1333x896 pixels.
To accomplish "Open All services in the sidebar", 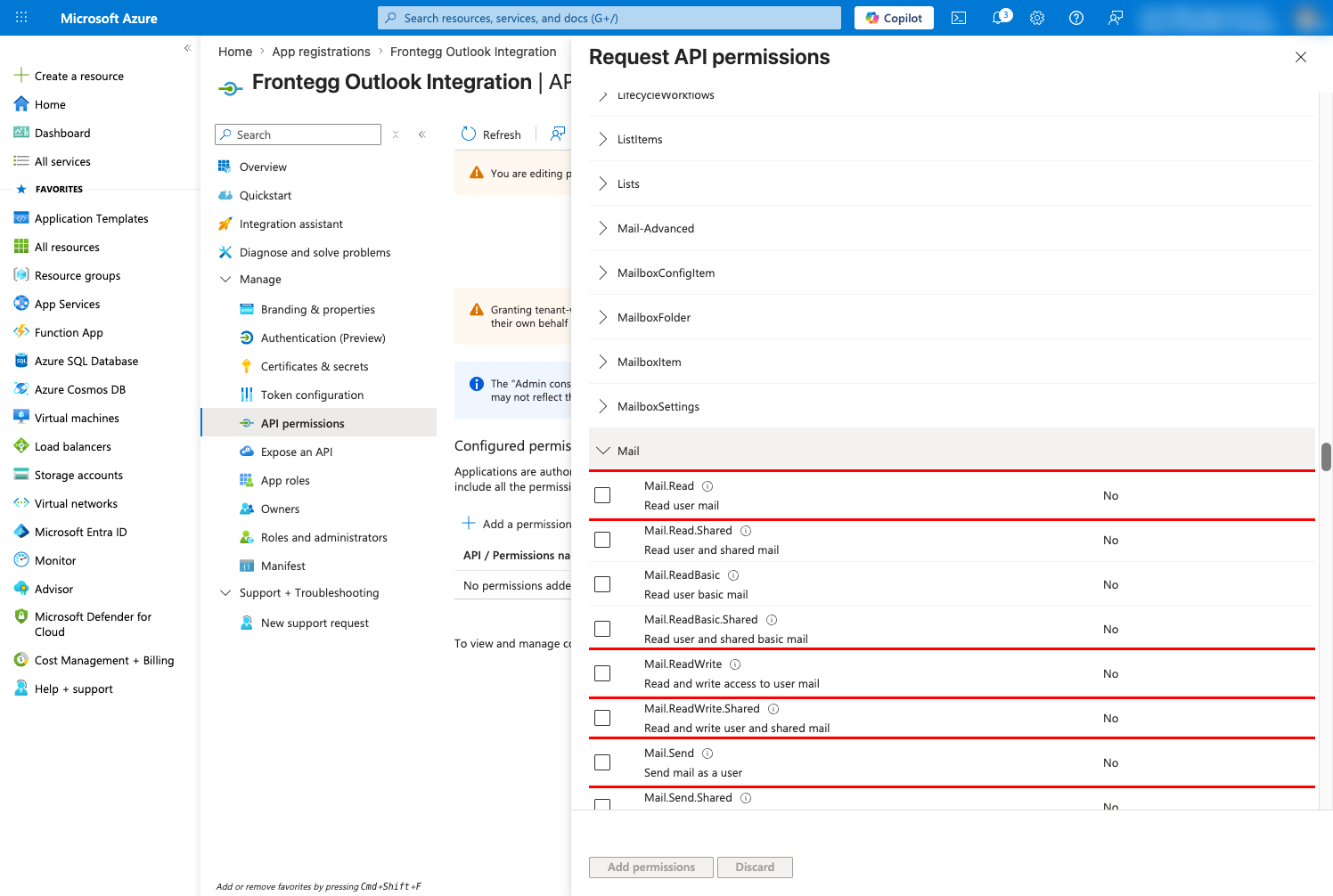I will pos(62,161).
